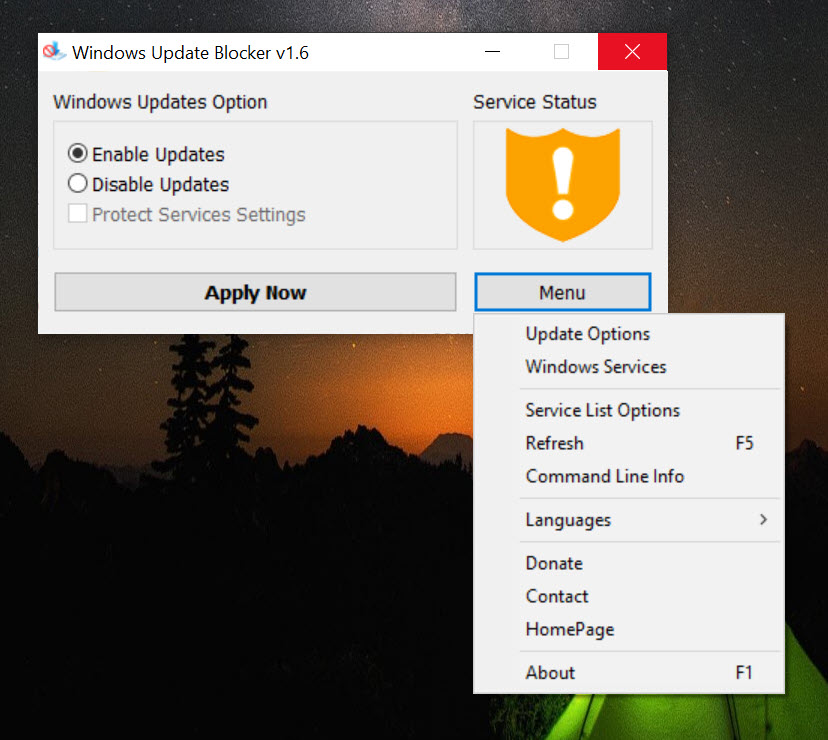
Task: Open Command Line Info menu entry
Action: [629, 476]
